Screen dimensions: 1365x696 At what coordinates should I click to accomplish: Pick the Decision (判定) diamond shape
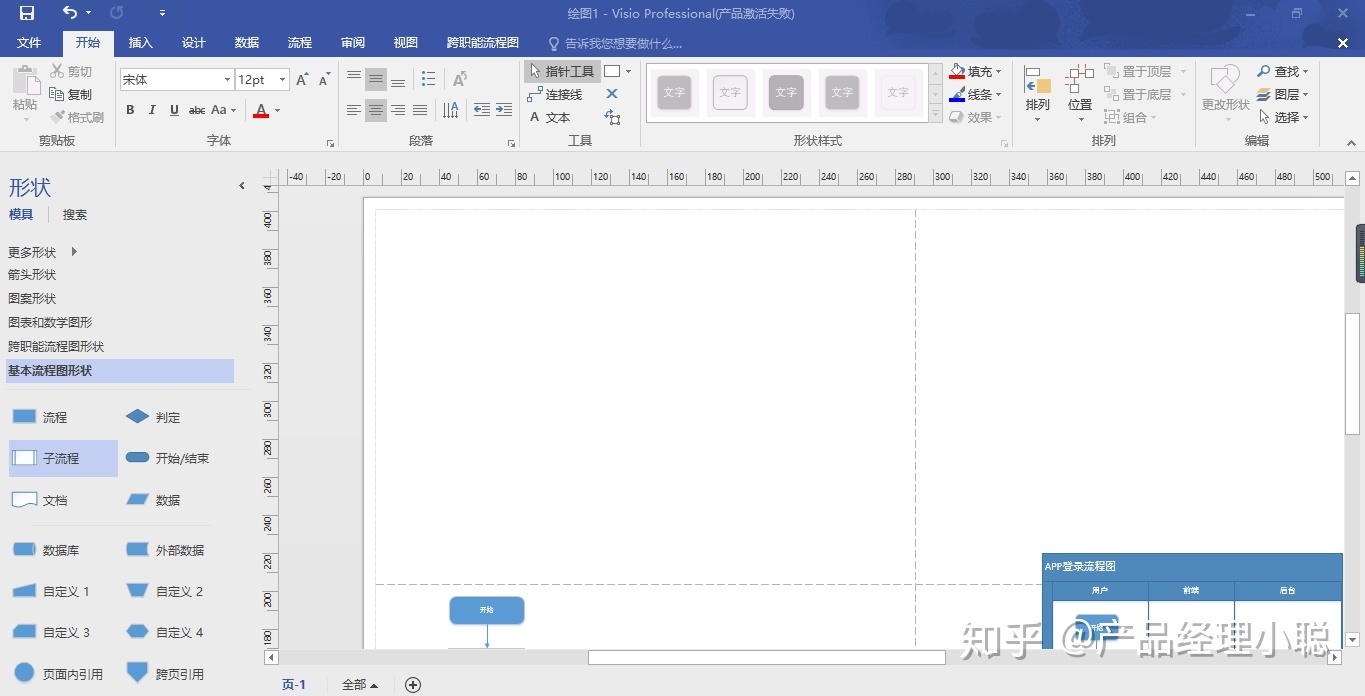[153, 417]
